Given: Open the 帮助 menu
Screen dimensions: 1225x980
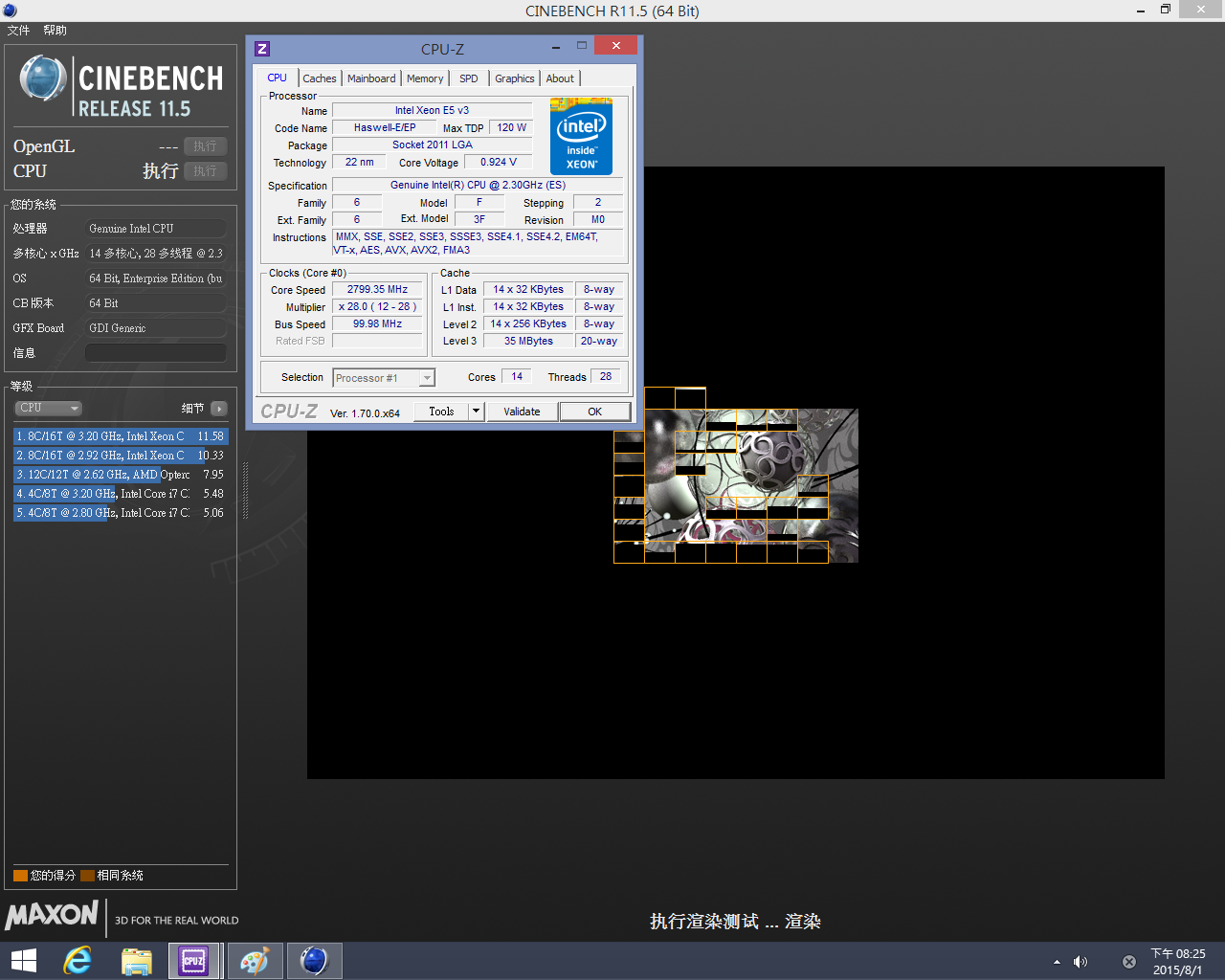Looking at the screenshot, I should point(55,31).
